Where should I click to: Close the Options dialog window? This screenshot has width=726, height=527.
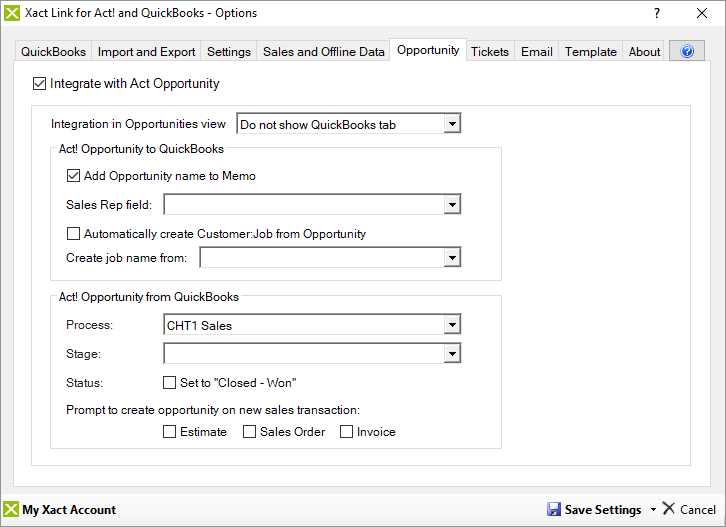(702, 13)
